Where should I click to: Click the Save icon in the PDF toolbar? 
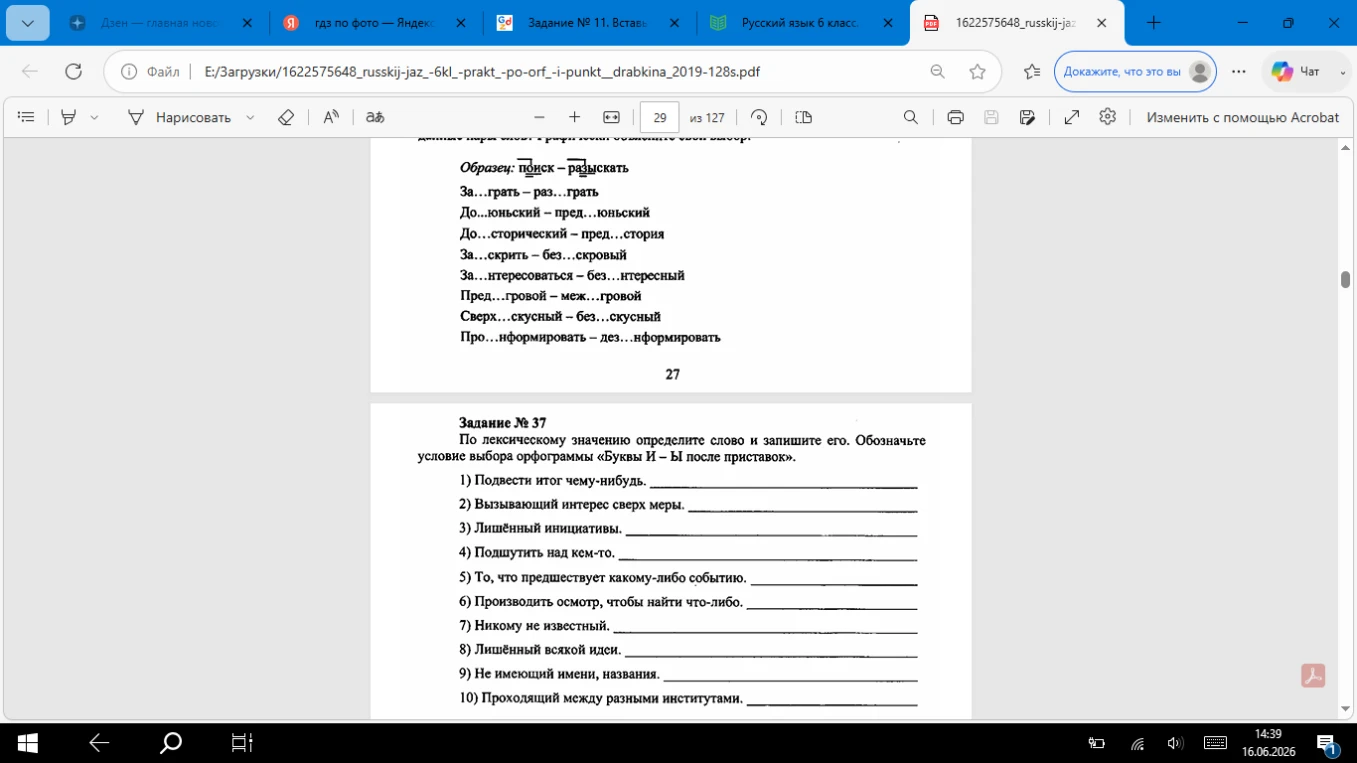click(x=991, y=117)
